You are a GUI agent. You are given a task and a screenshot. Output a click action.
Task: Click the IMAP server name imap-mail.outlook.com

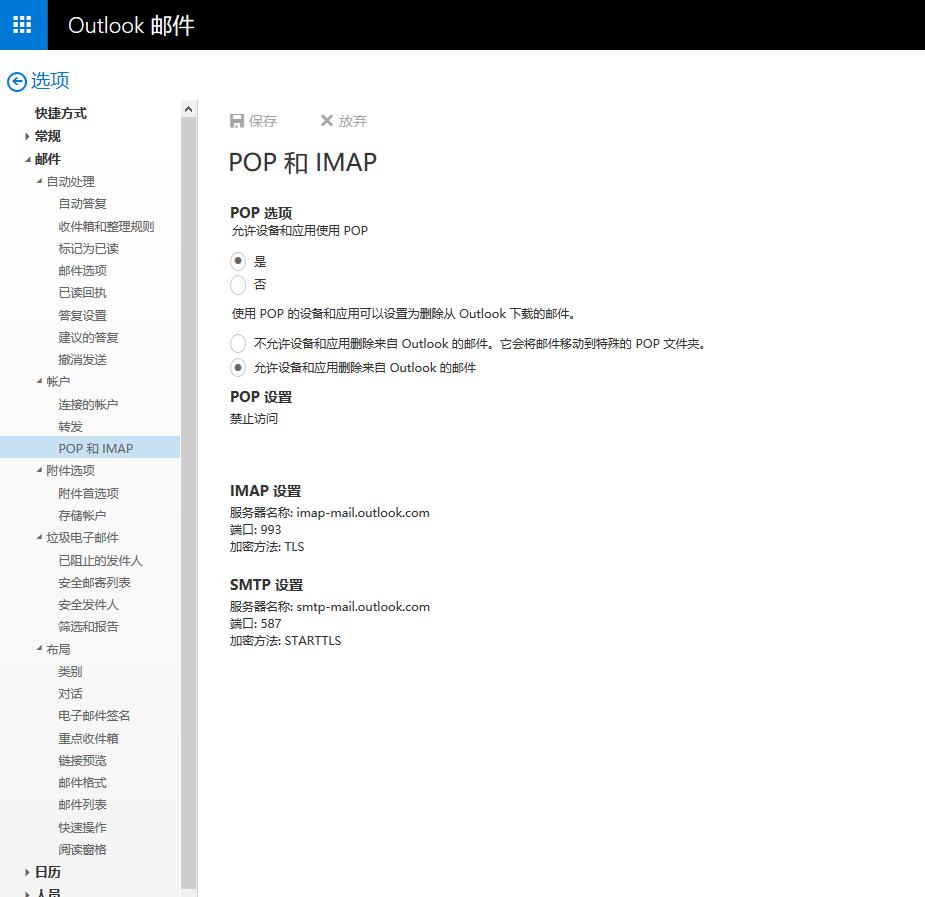(363, 512)
